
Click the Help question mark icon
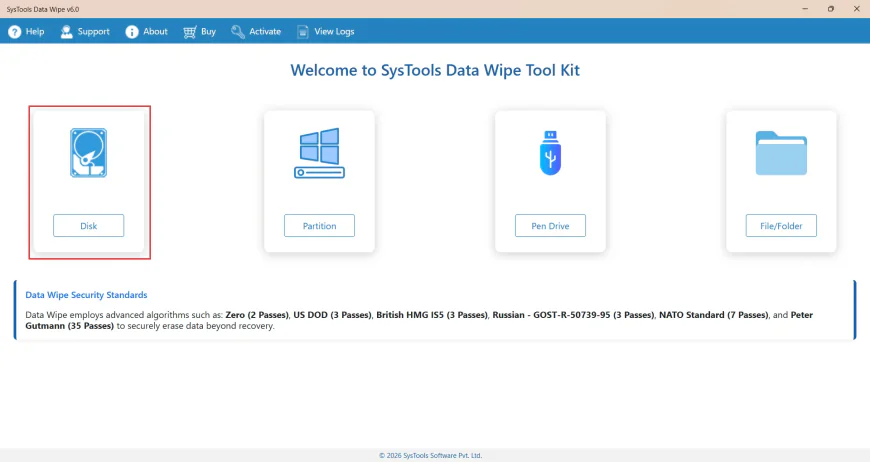click(x=15, y=32)
